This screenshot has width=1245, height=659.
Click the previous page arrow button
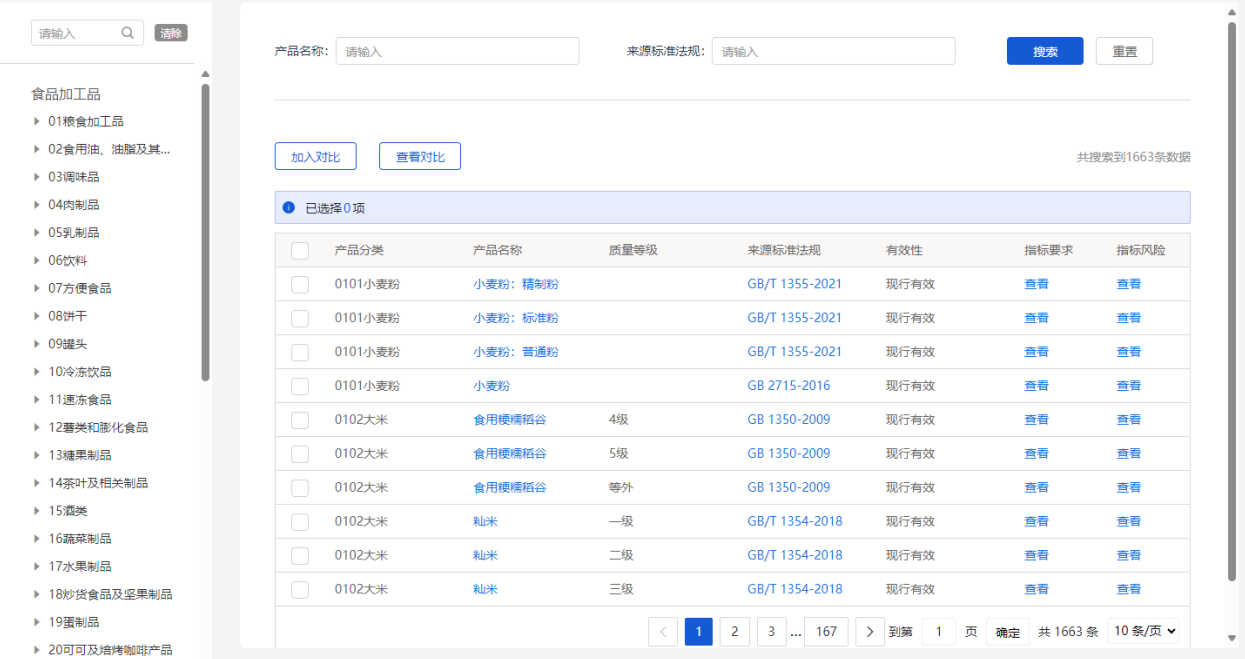tap(662, 632)
